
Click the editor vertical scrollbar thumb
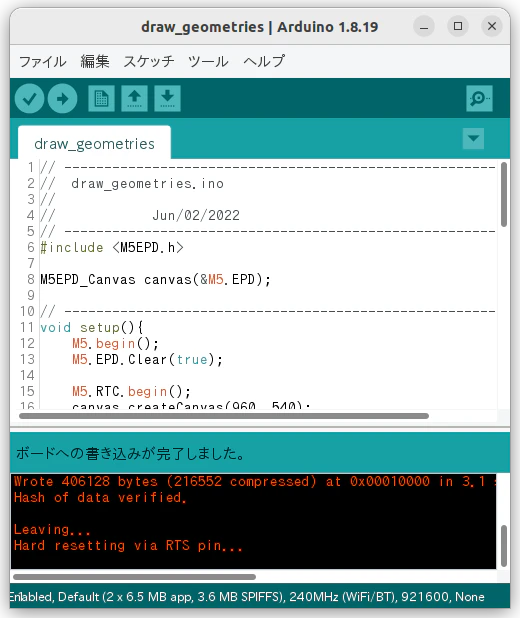(504, 194)
